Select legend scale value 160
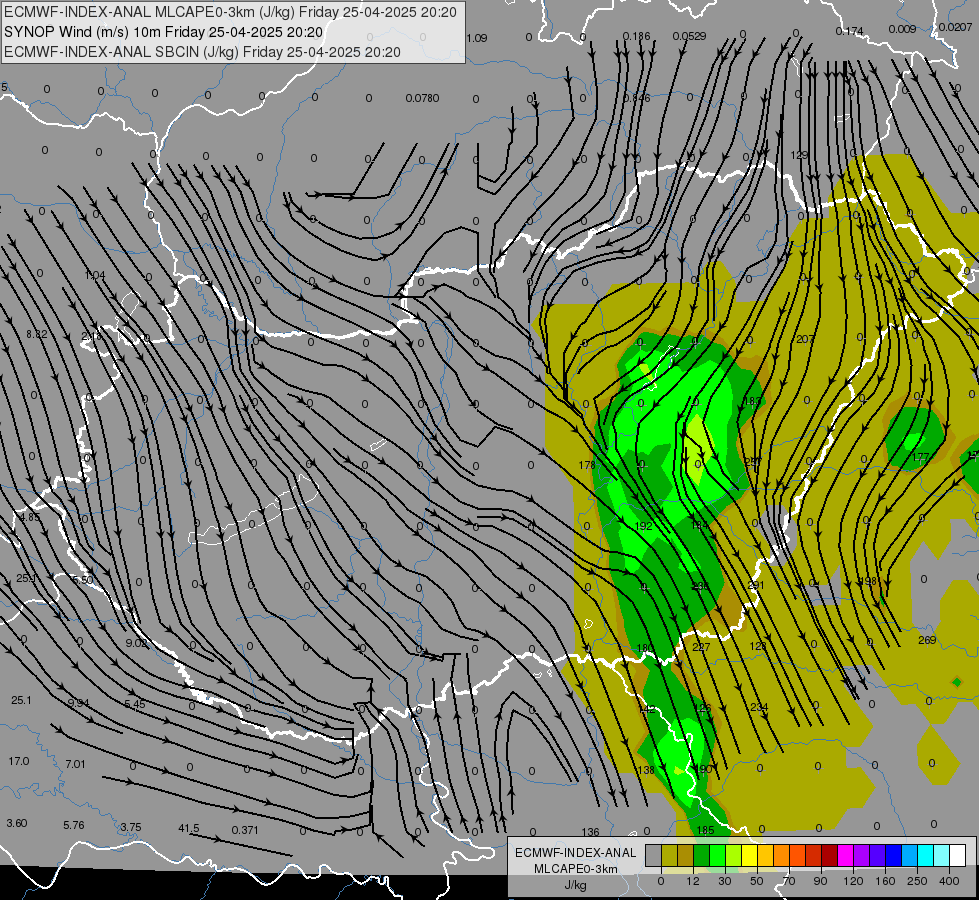Screen dimensions: 979x900 [x=885, y=881]
